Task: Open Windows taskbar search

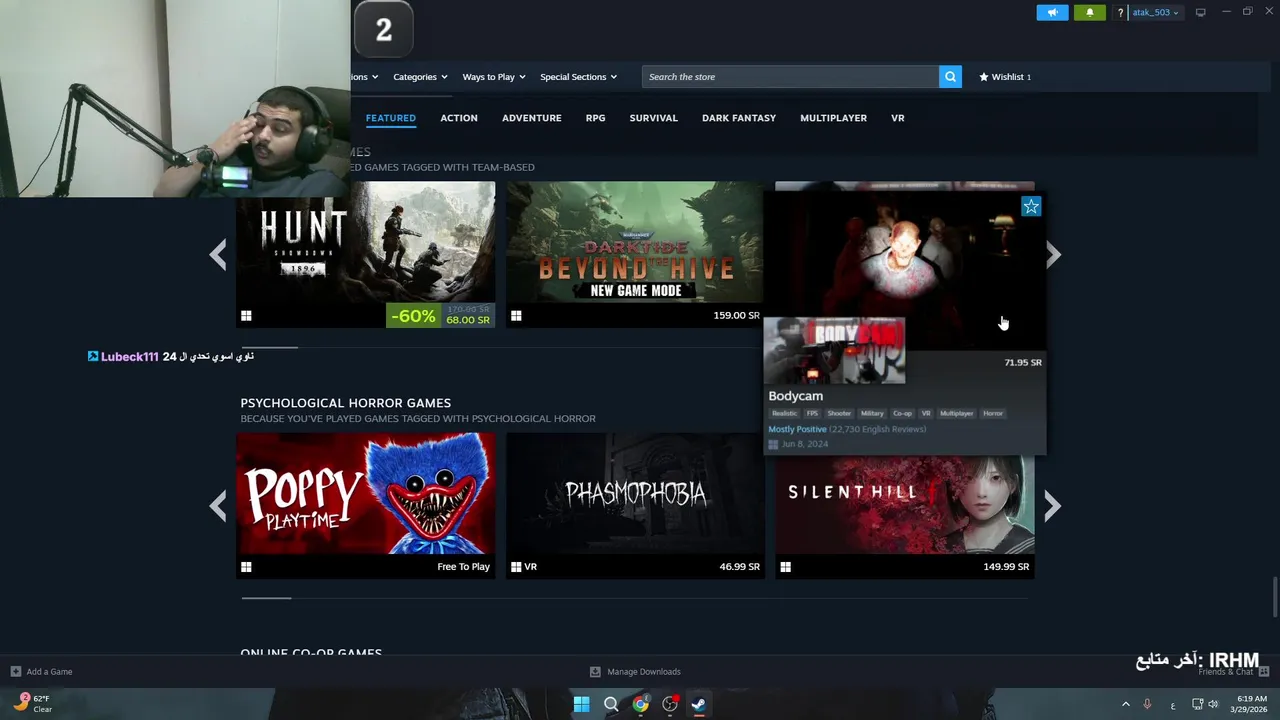Action: 611,704
